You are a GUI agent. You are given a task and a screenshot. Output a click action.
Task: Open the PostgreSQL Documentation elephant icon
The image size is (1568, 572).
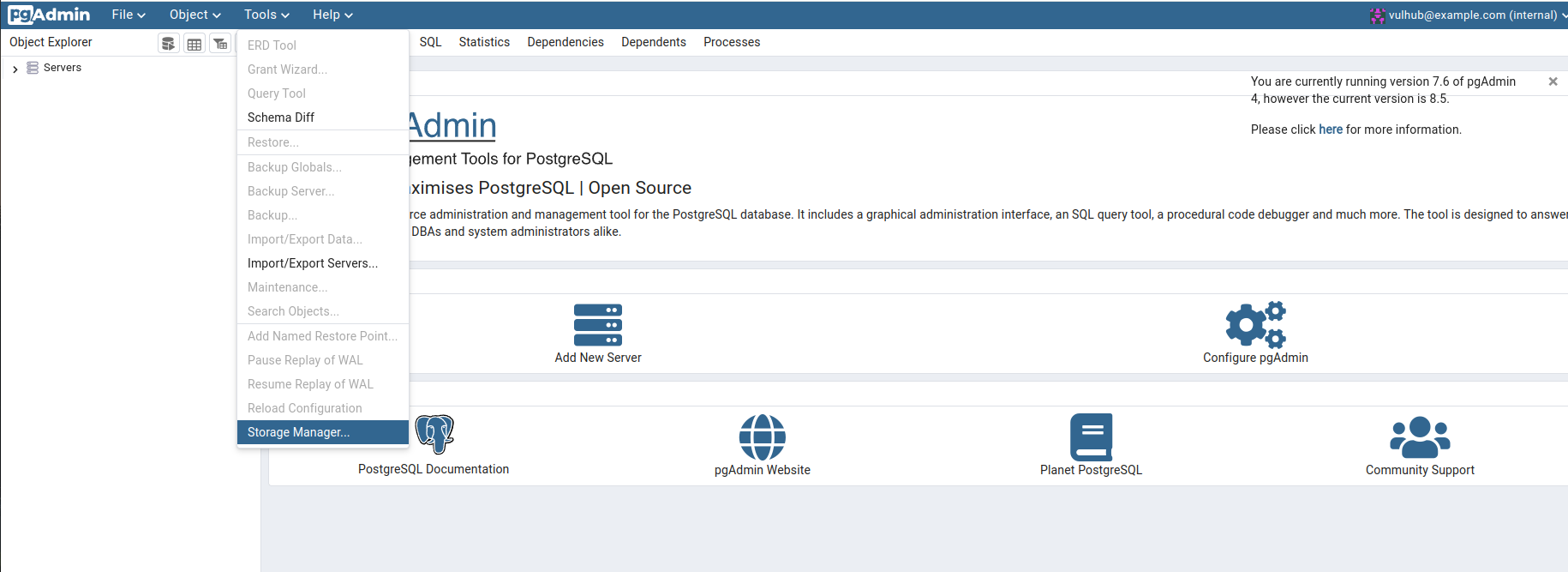pos(434,434)
